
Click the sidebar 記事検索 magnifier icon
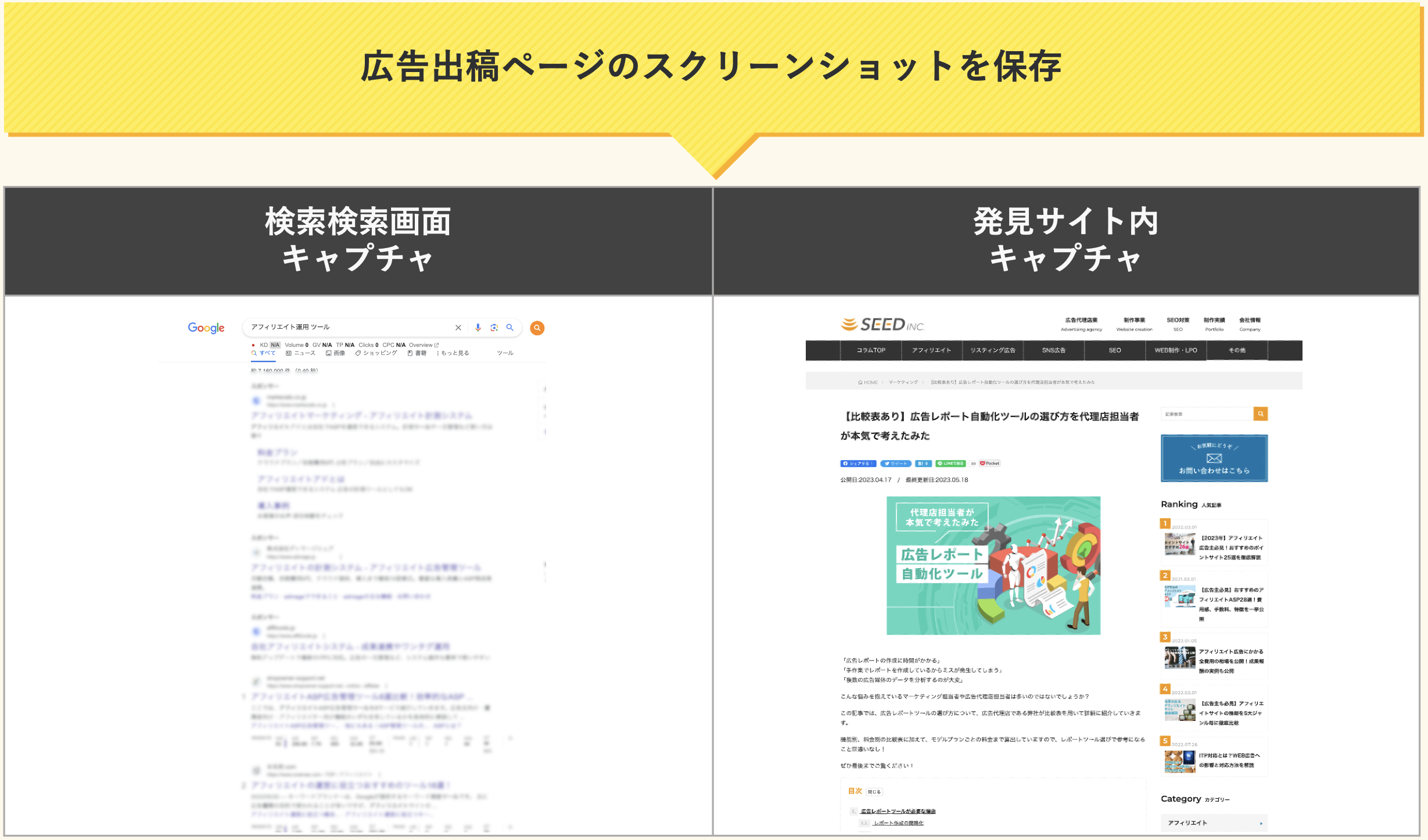click(x=1261, y=414)
